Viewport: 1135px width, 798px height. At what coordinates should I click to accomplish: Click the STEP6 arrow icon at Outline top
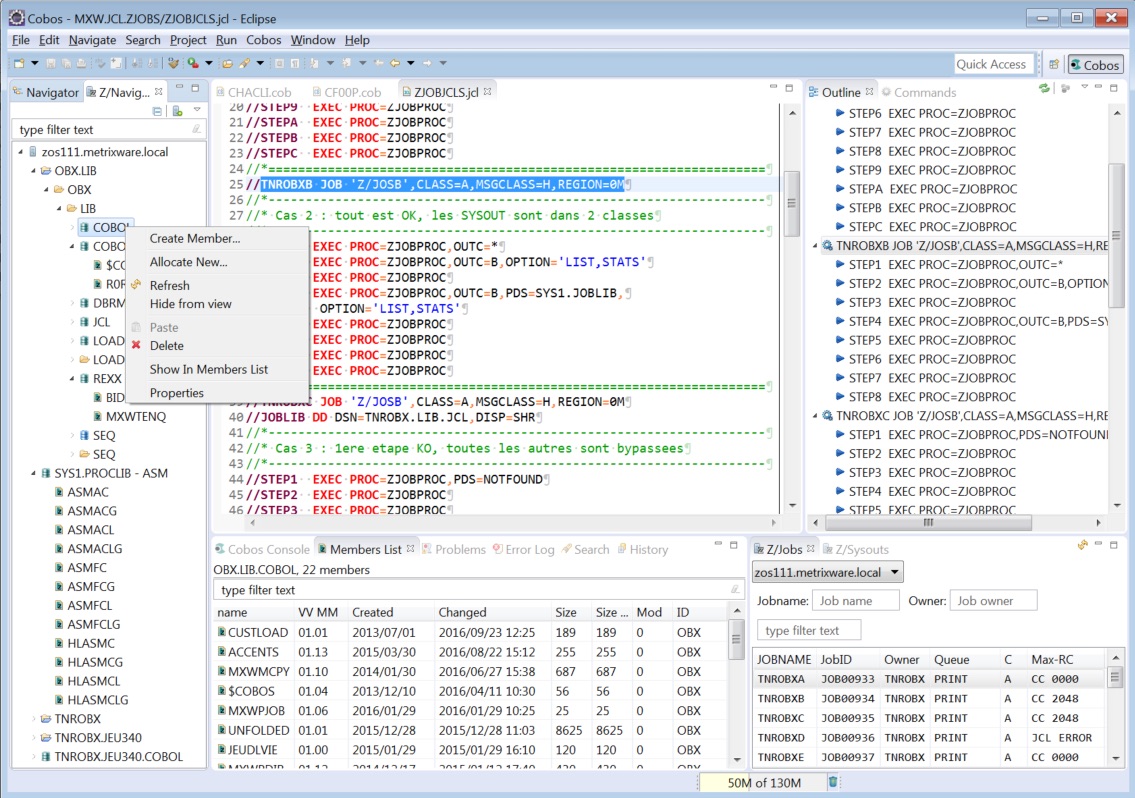coord(840,113)
